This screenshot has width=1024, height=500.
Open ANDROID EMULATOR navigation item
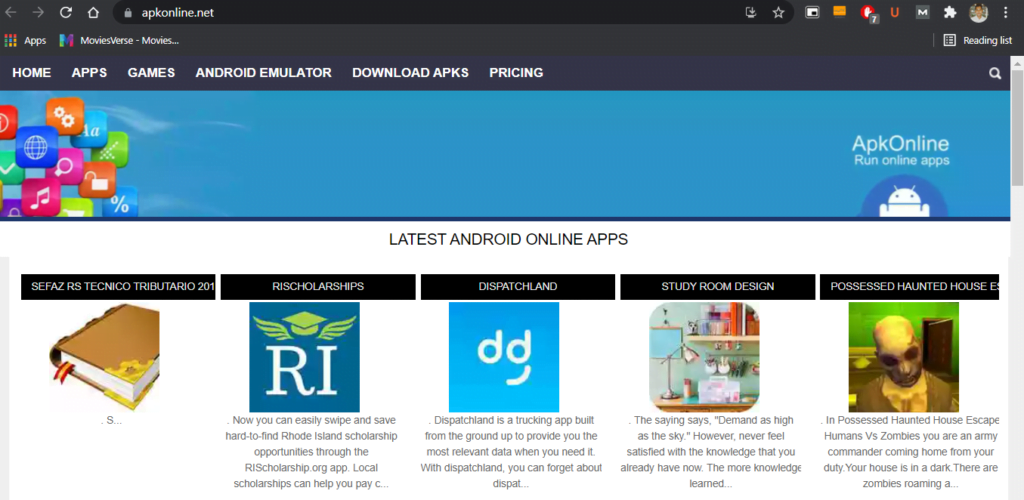pyautogui.click(x=264, y=73)
